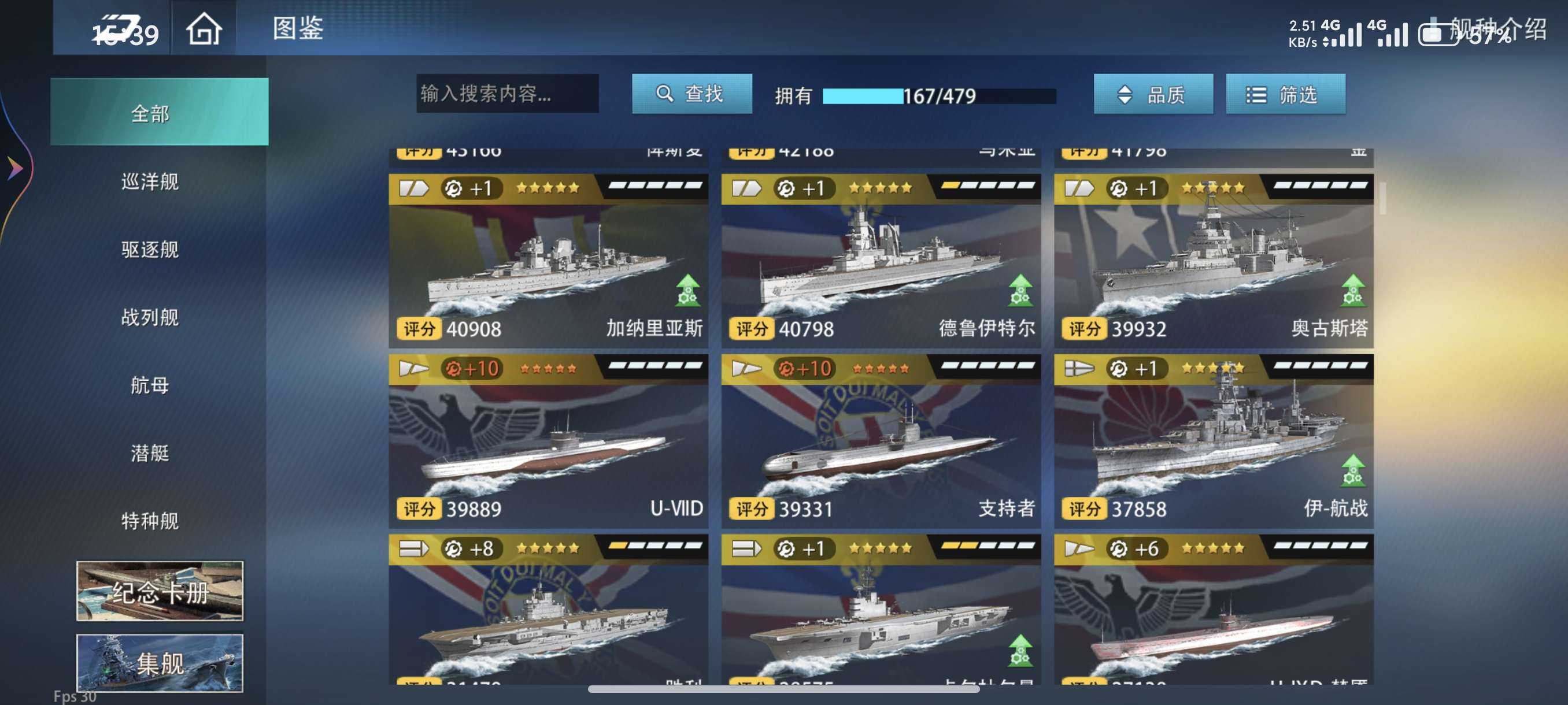This screenshot has height=705, width=1568.
Task: Select the 全部 category tab
Action: coord(159,112)
